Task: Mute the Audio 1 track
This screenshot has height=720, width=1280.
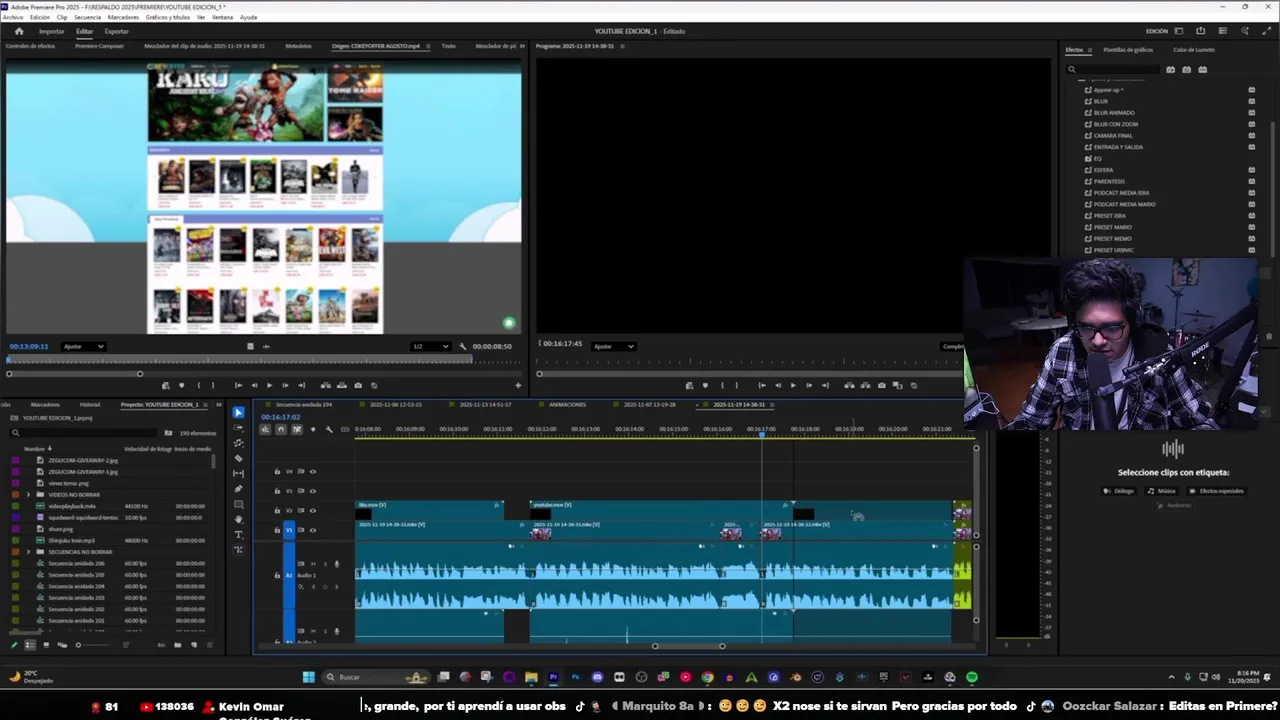Action: (x=312, y=564)
